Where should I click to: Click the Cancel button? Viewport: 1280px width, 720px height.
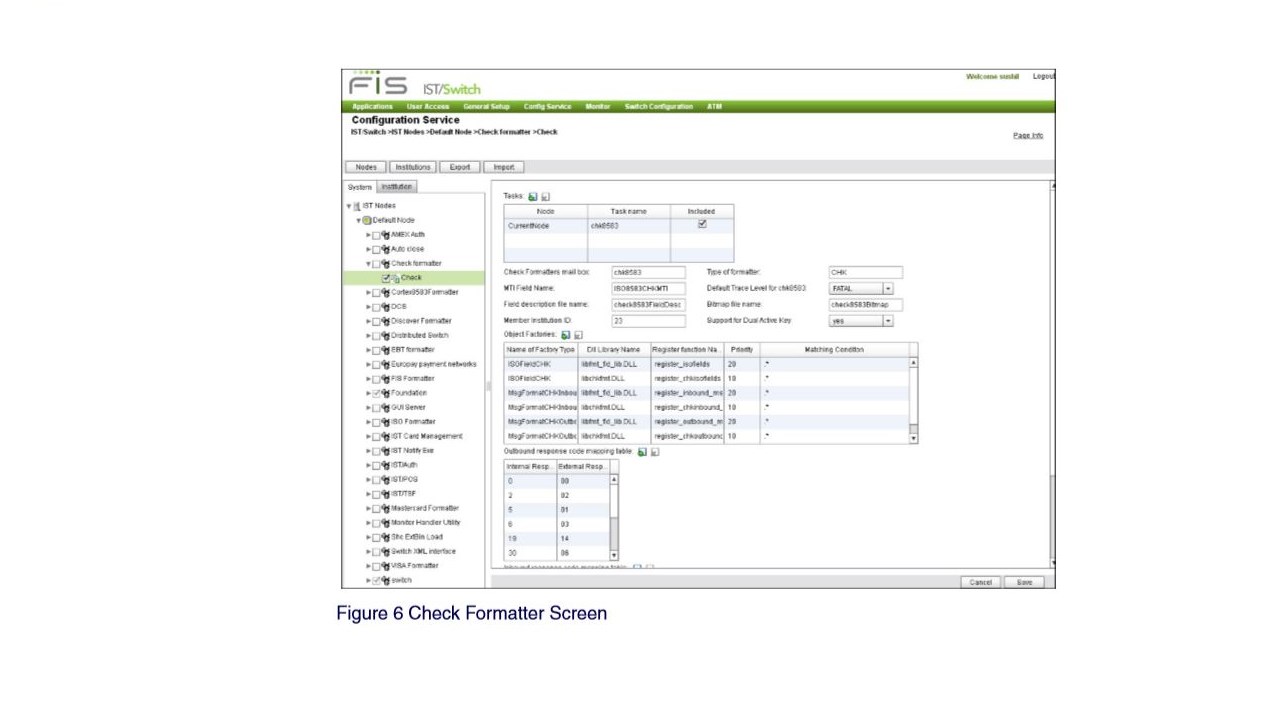tap(980, 582)
